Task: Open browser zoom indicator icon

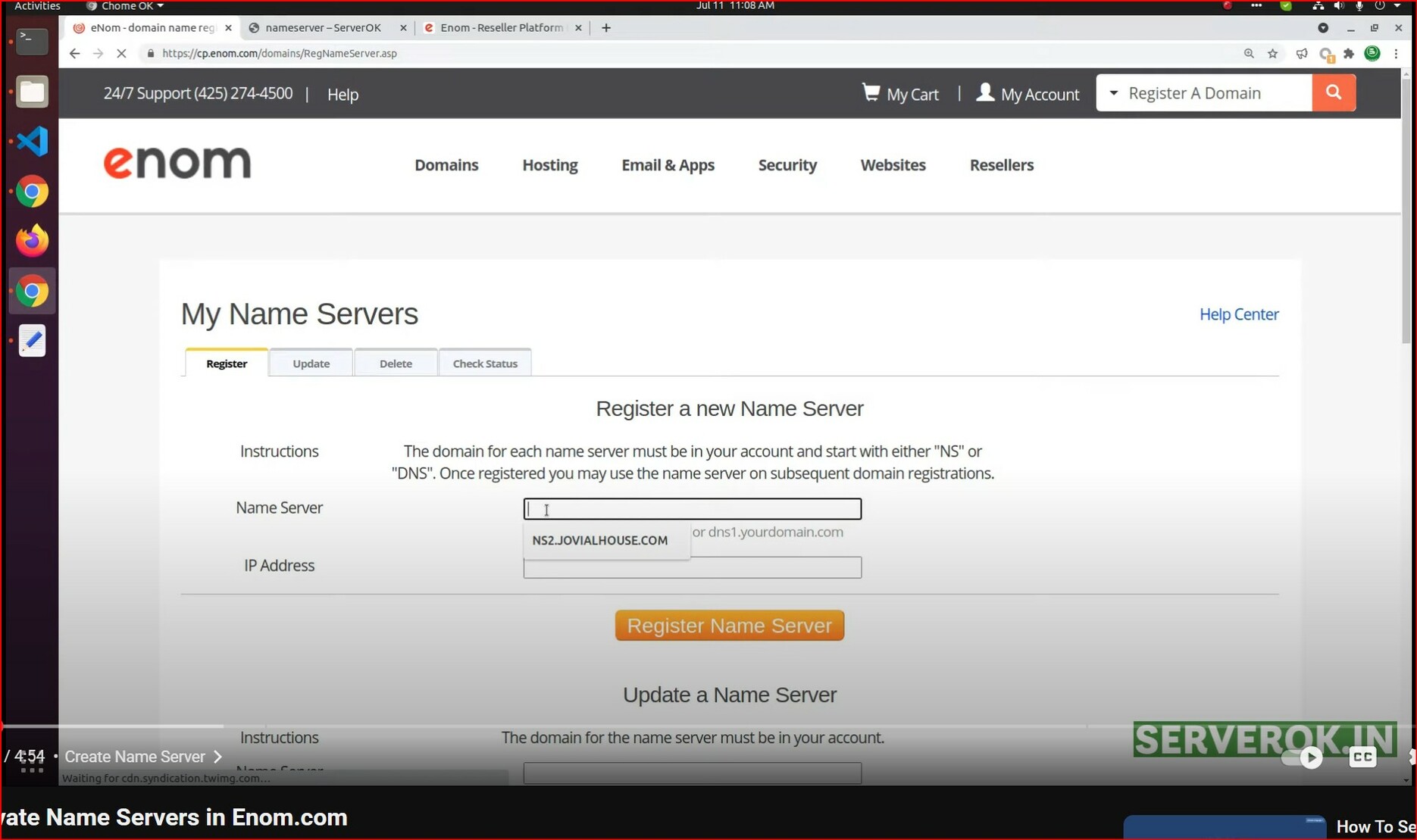Action: click(1249, 53)
